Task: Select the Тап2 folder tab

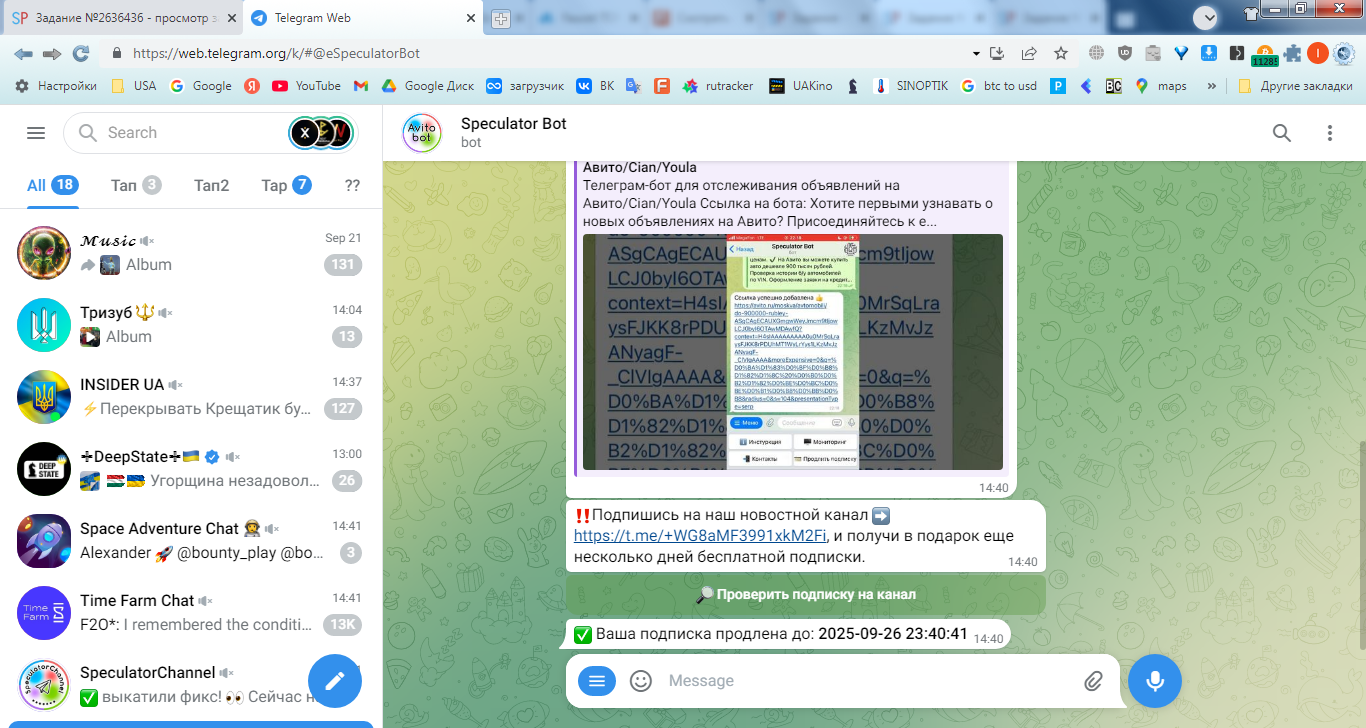Action: 211,185
